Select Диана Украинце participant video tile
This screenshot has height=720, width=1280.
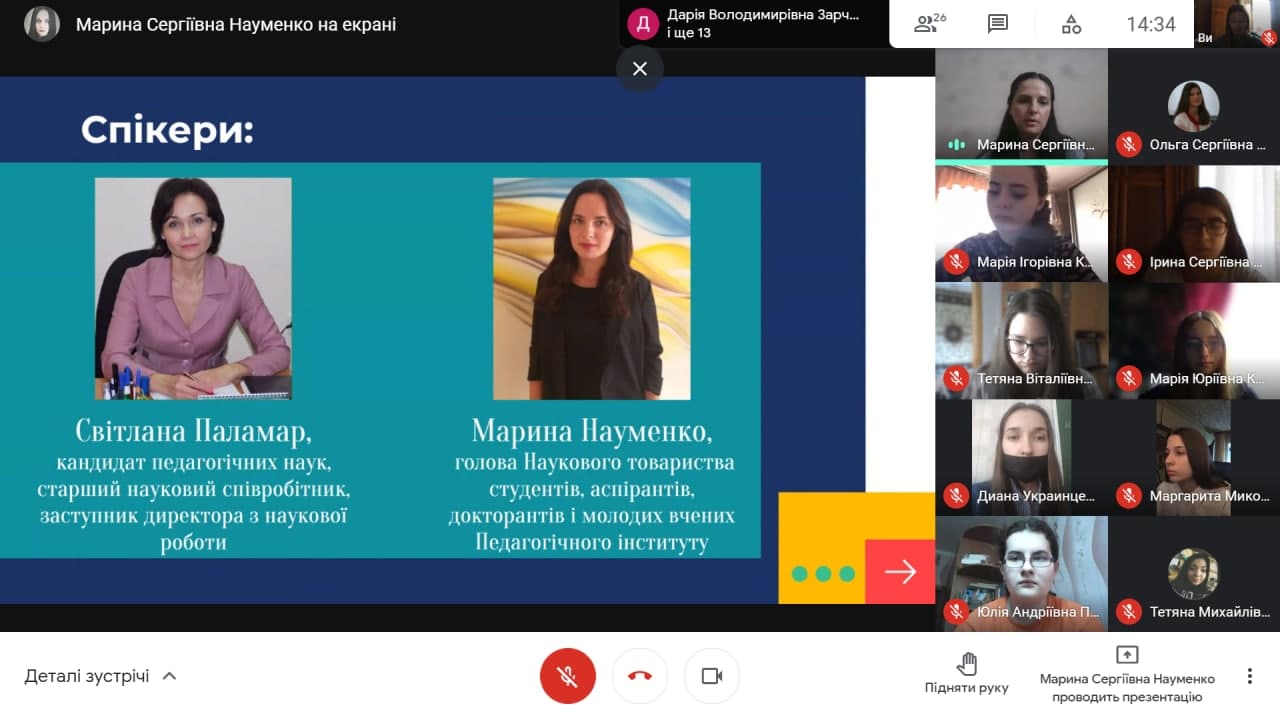click(x=1021, y=456)
